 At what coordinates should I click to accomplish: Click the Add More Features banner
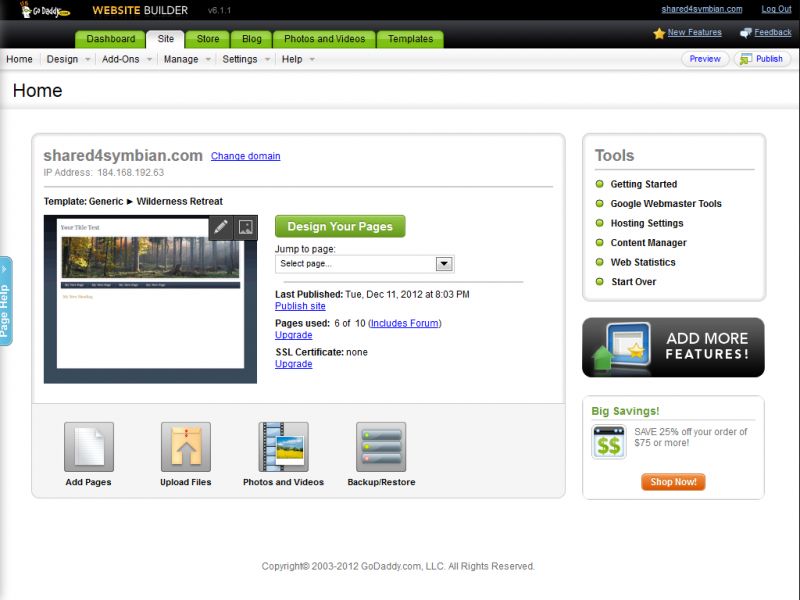673,347
